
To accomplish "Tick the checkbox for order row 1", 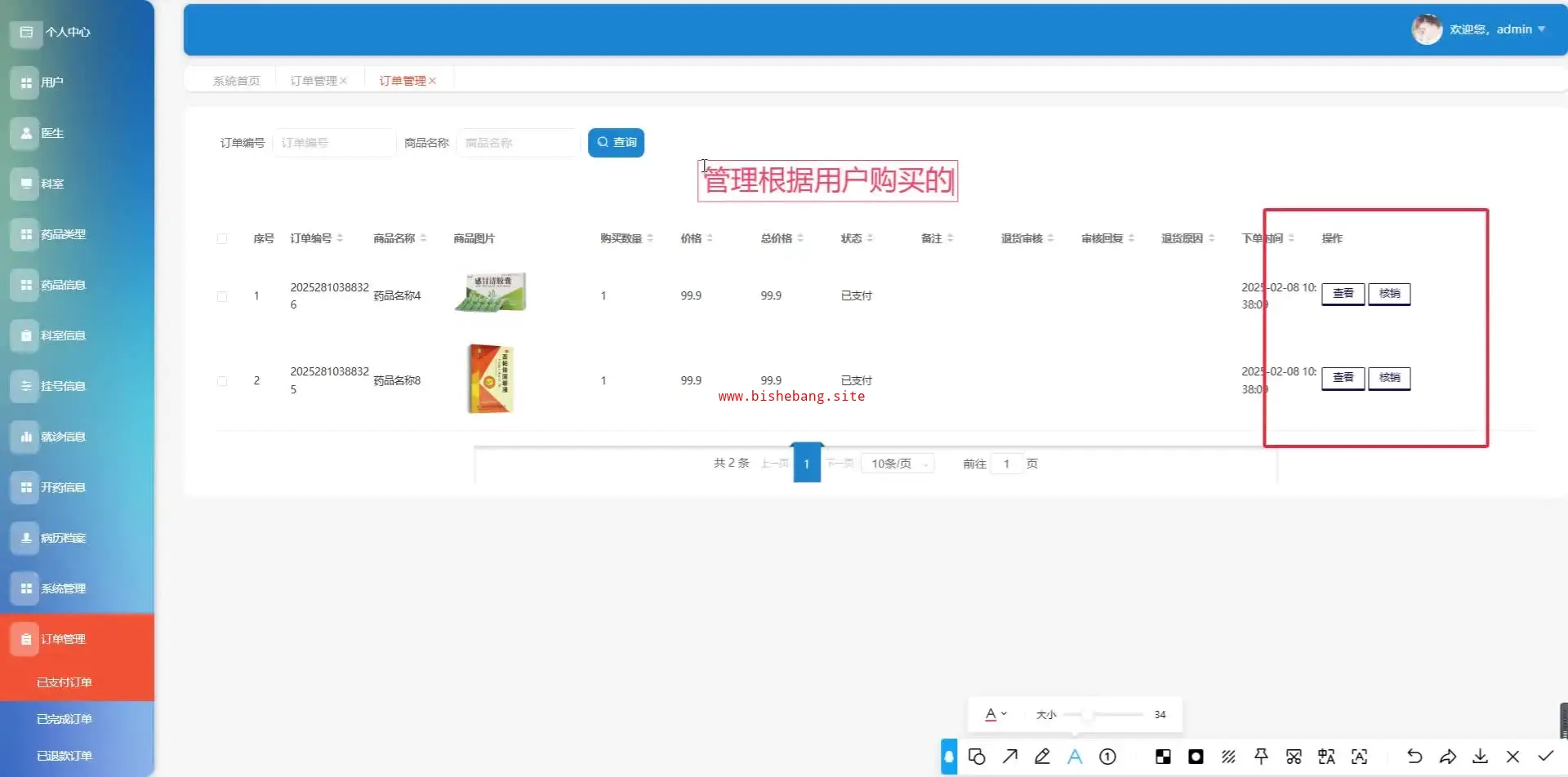I will point(222,296).
